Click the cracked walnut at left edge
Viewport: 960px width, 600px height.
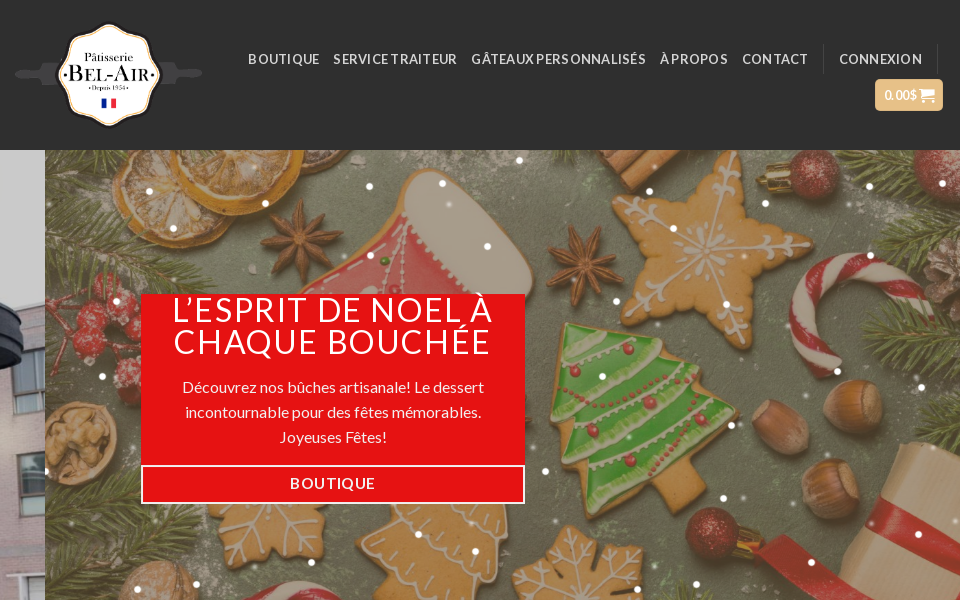pyautogui.click(x=80, y=443)
